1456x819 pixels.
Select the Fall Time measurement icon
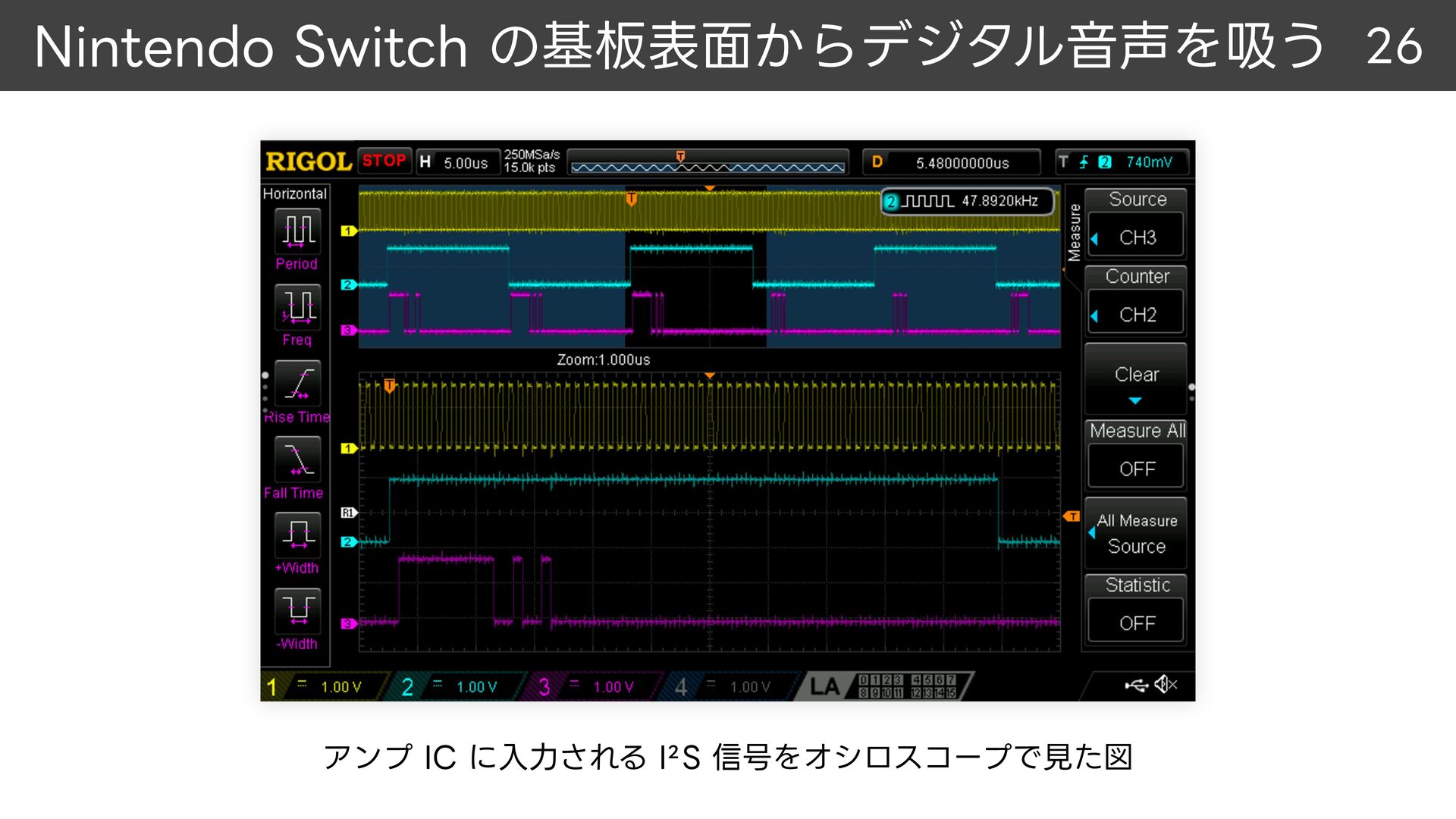[x=297, y=460]
